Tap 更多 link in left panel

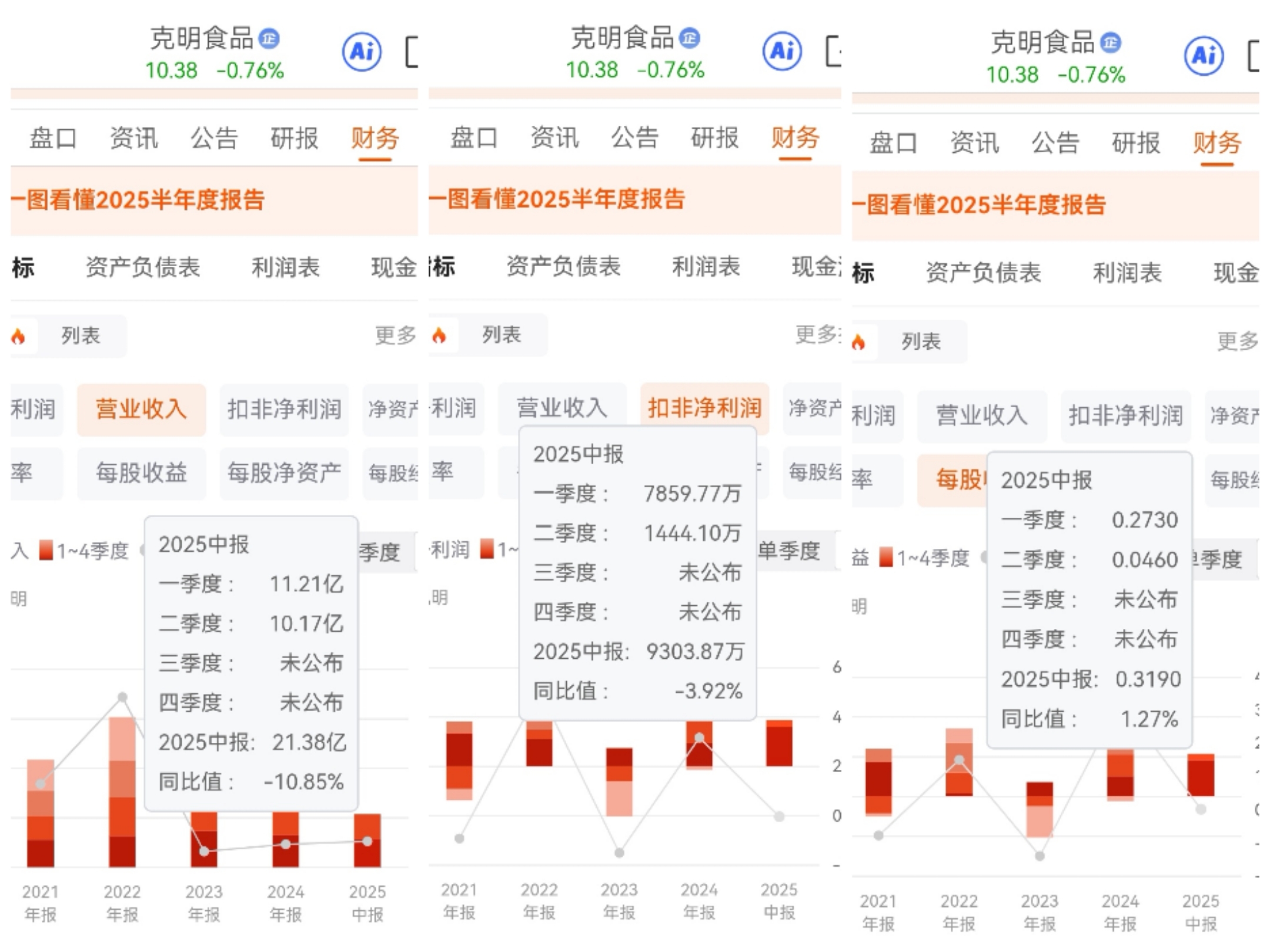[x=395, y=336]
